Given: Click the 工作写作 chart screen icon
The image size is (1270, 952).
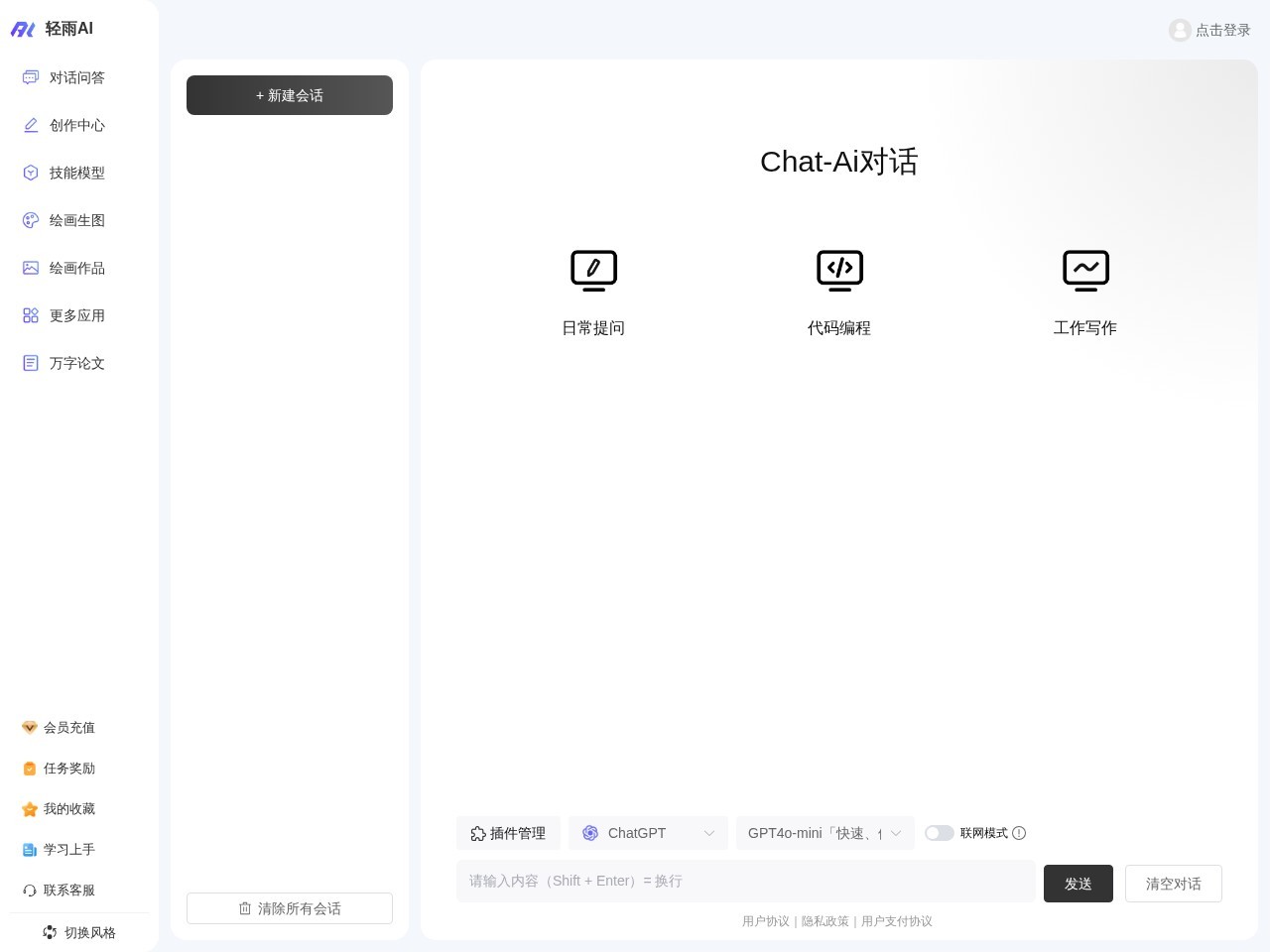Looking at the screenshot, I should tap(1085, 270).
